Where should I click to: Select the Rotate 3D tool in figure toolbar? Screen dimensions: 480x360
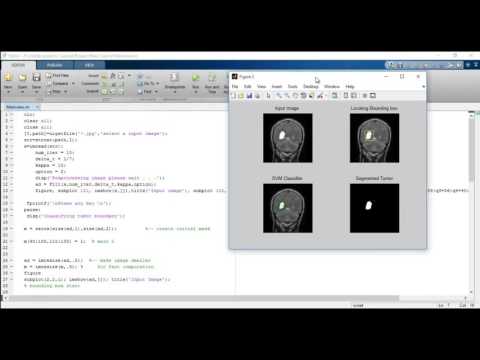303,96
